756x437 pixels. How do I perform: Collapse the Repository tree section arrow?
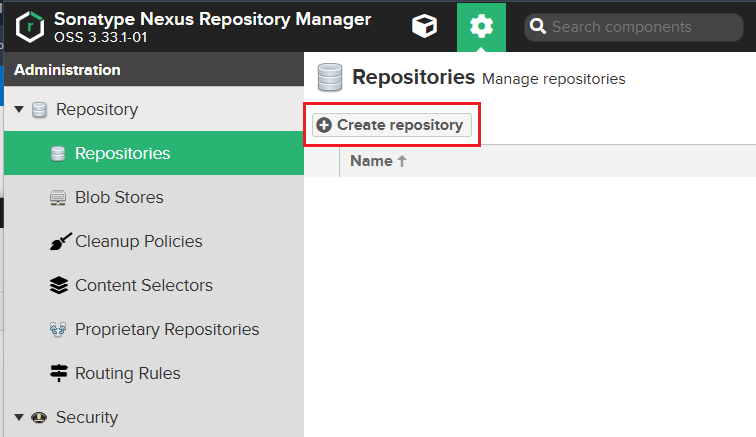[19, 109]
